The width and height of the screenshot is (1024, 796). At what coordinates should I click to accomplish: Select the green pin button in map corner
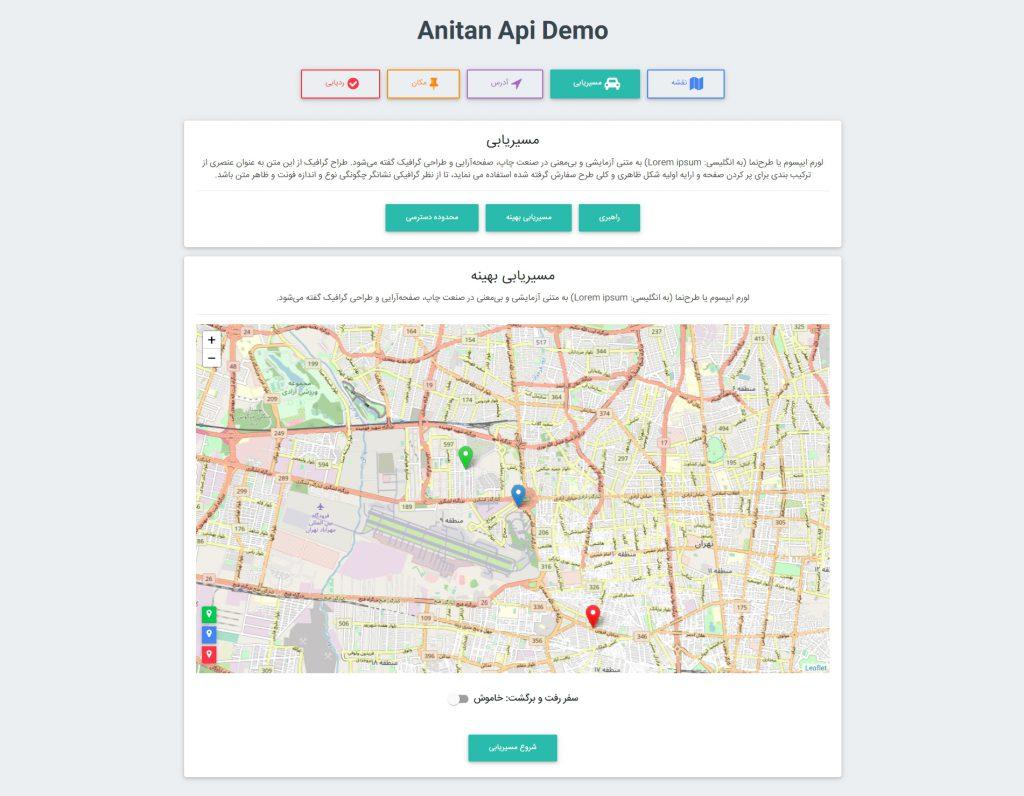209,614
